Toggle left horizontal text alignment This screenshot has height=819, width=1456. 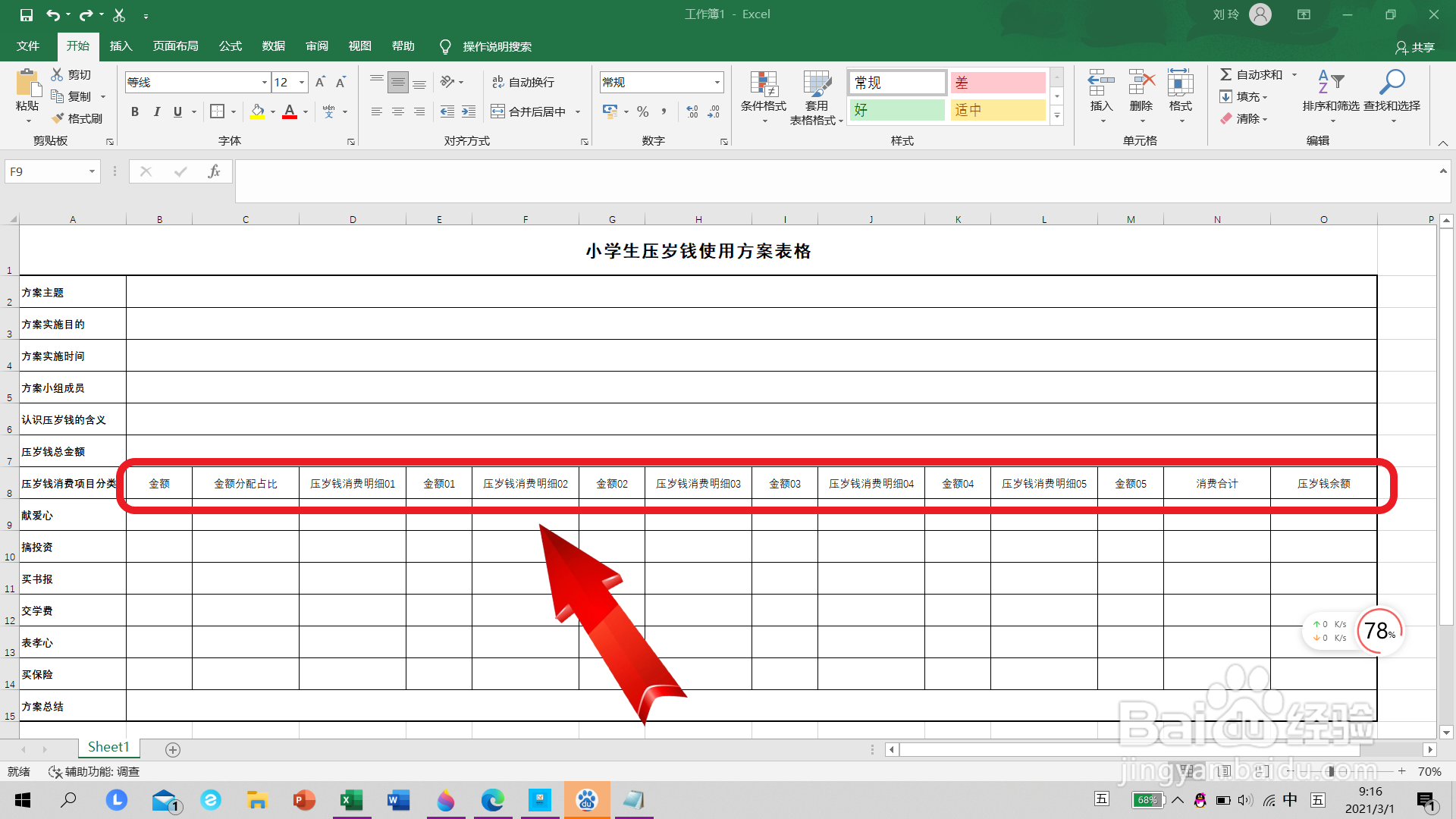pyautogui.click(x=377, y=111)
